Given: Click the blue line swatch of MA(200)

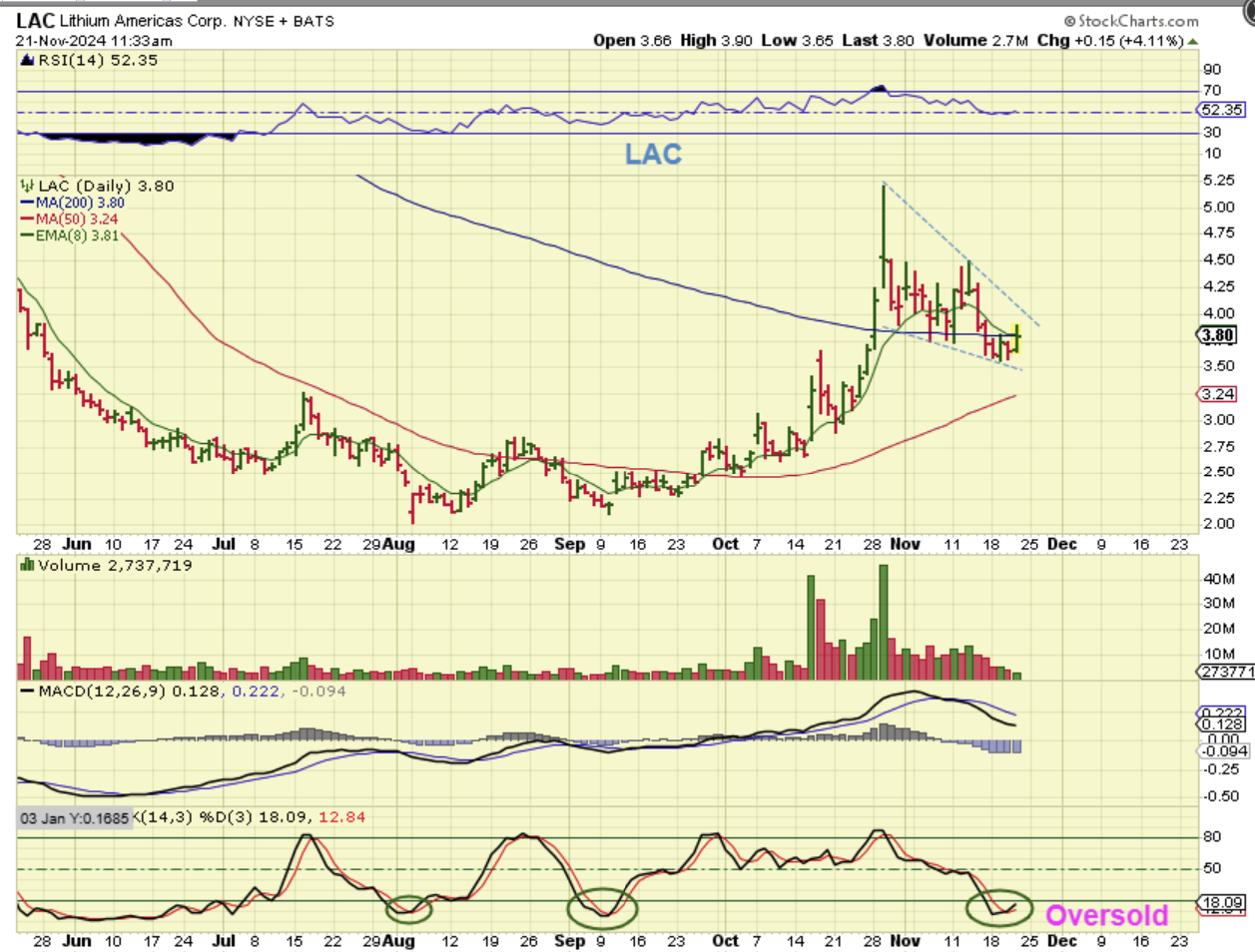Looking at the screenshot, I should click(x=28, y=203).
